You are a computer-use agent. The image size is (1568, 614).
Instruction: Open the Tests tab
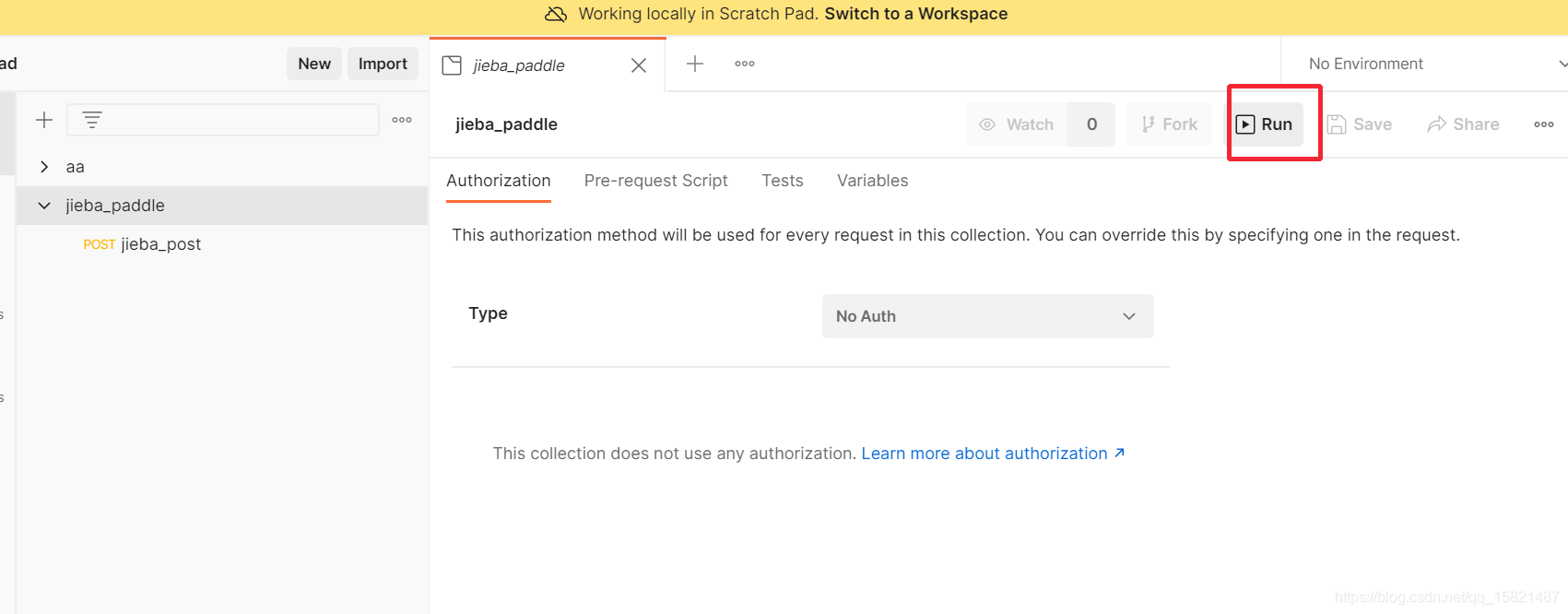[x=783, y=181]
